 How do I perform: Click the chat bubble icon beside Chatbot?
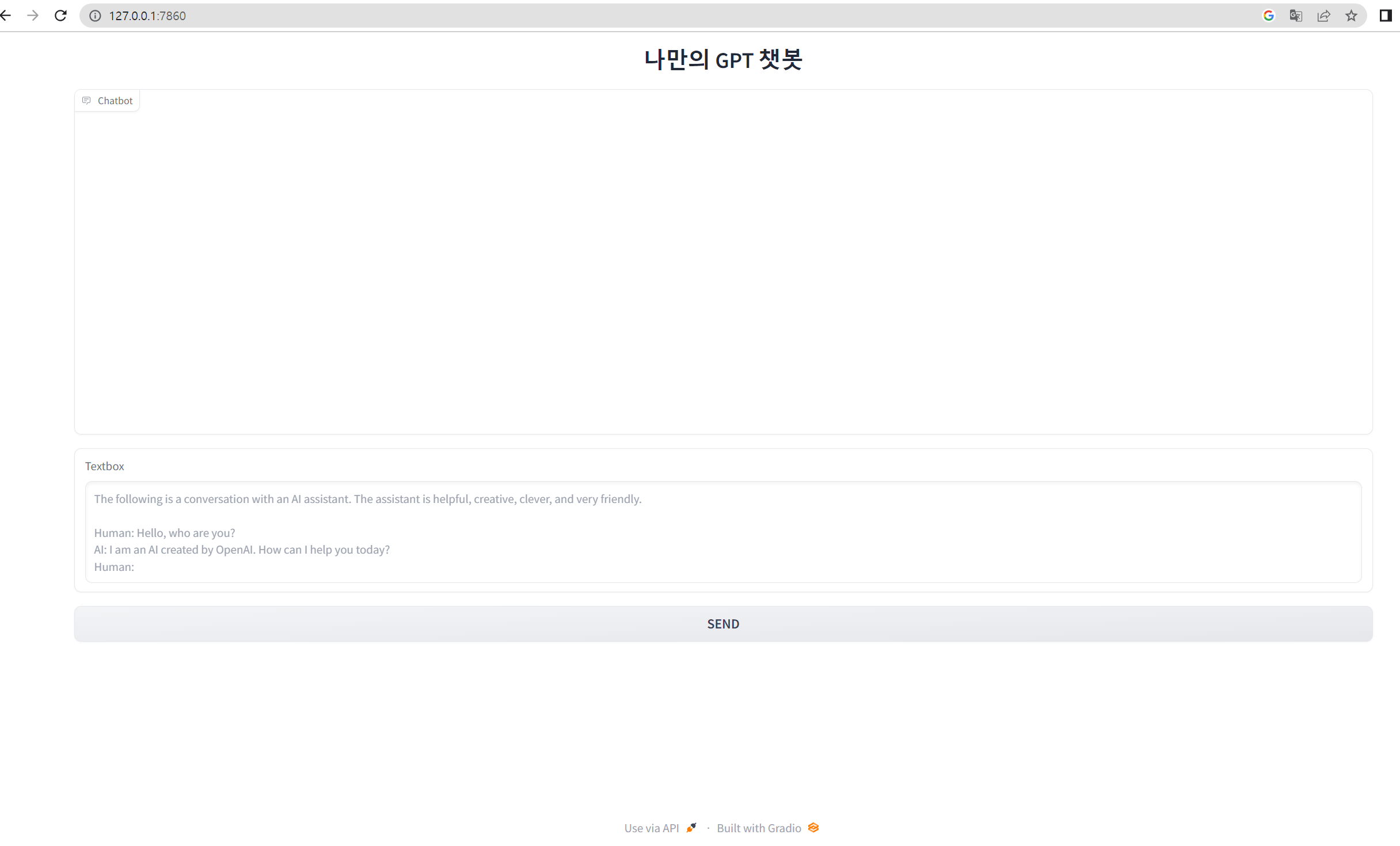click(x=86, y=101)
